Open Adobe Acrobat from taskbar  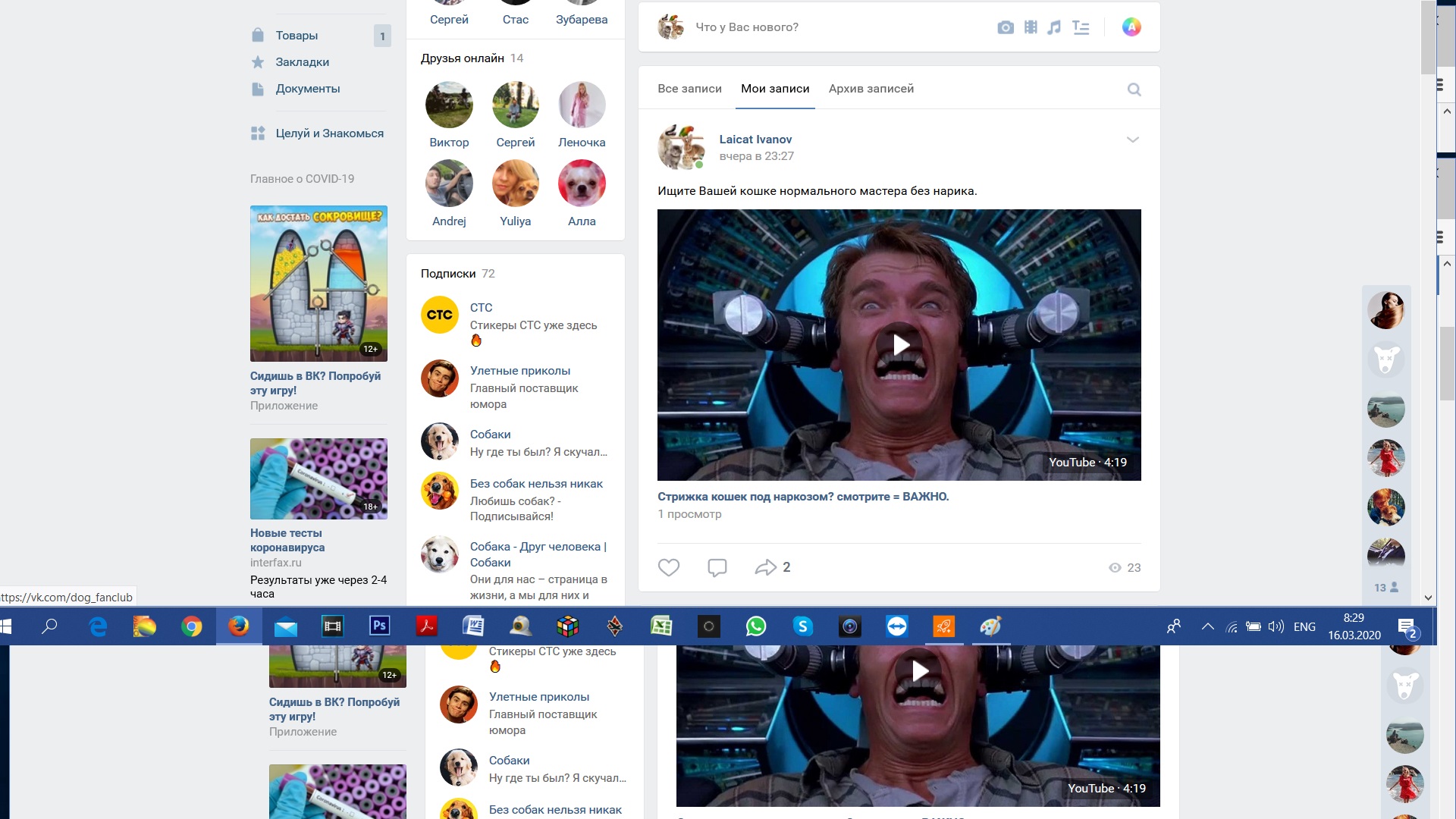[x=427, y=626]
